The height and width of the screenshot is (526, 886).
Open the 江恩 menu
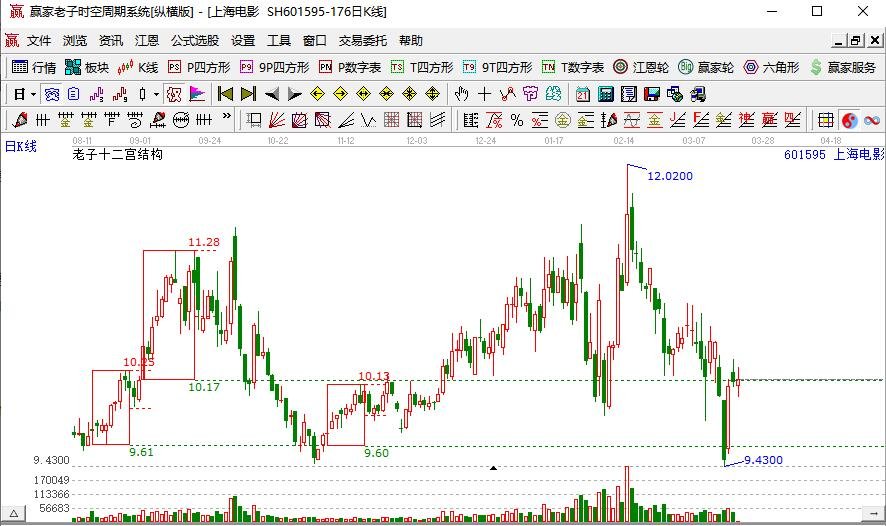click(147, 41)
